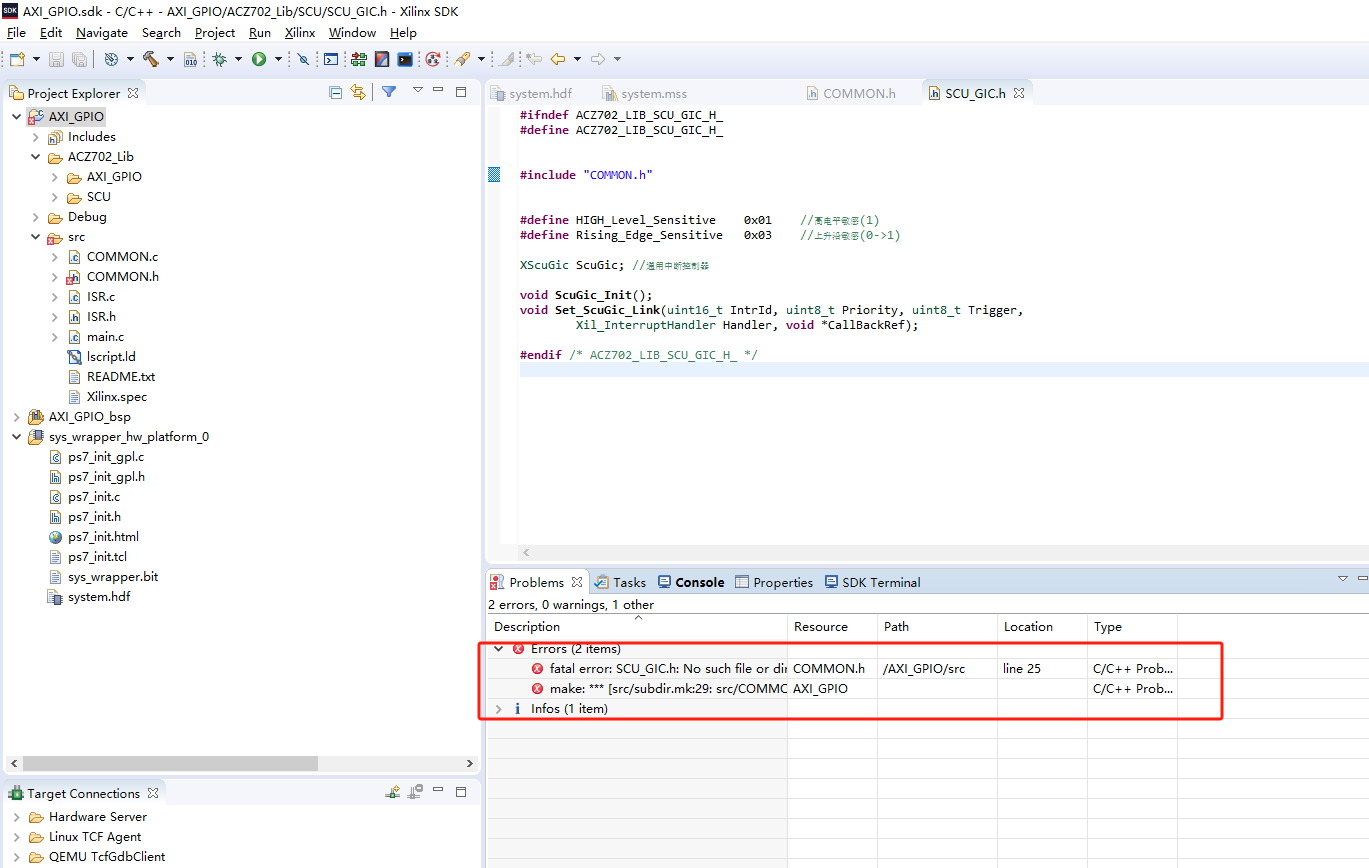Viewport: 1369px width, 868px height.
Task: Click the yellow marker pen toolbar icon
Action: pos(462,60)
